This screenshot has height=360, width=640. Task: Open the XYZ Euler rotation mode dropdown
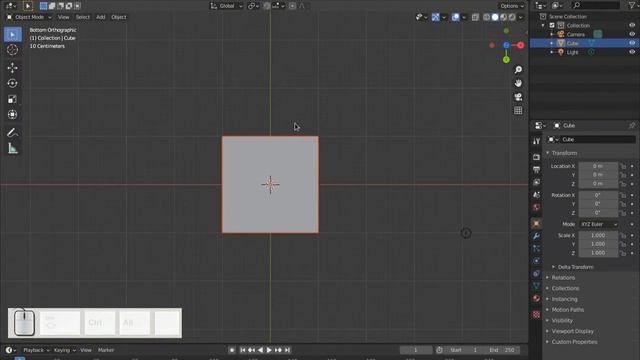[x=599, y=224]
